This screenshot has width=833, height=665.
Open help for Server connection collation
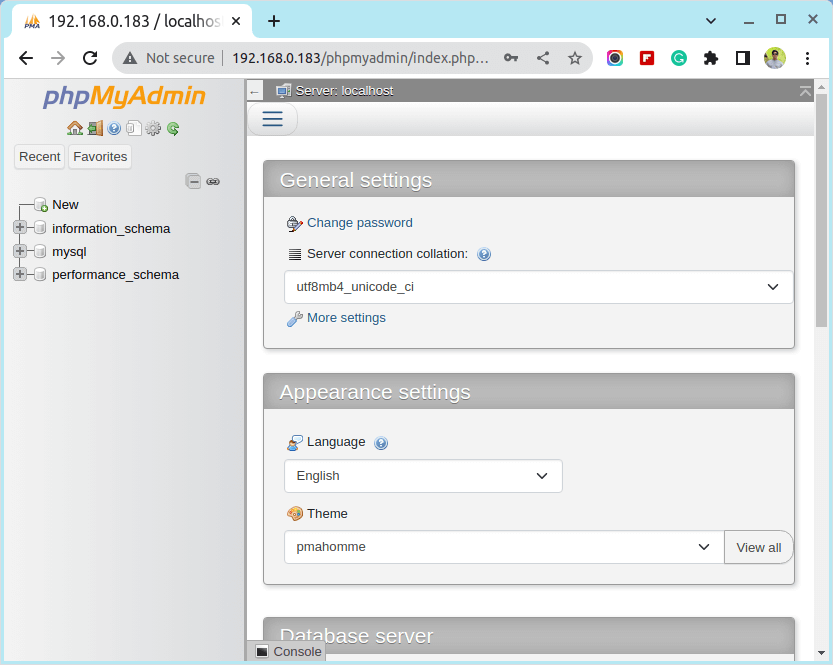(x=484, y=254)
